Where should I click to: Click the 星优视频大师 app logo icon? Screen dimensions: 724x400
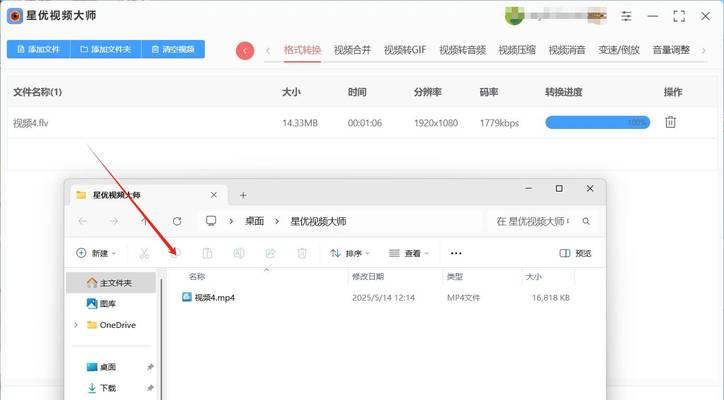pos(15,16)
